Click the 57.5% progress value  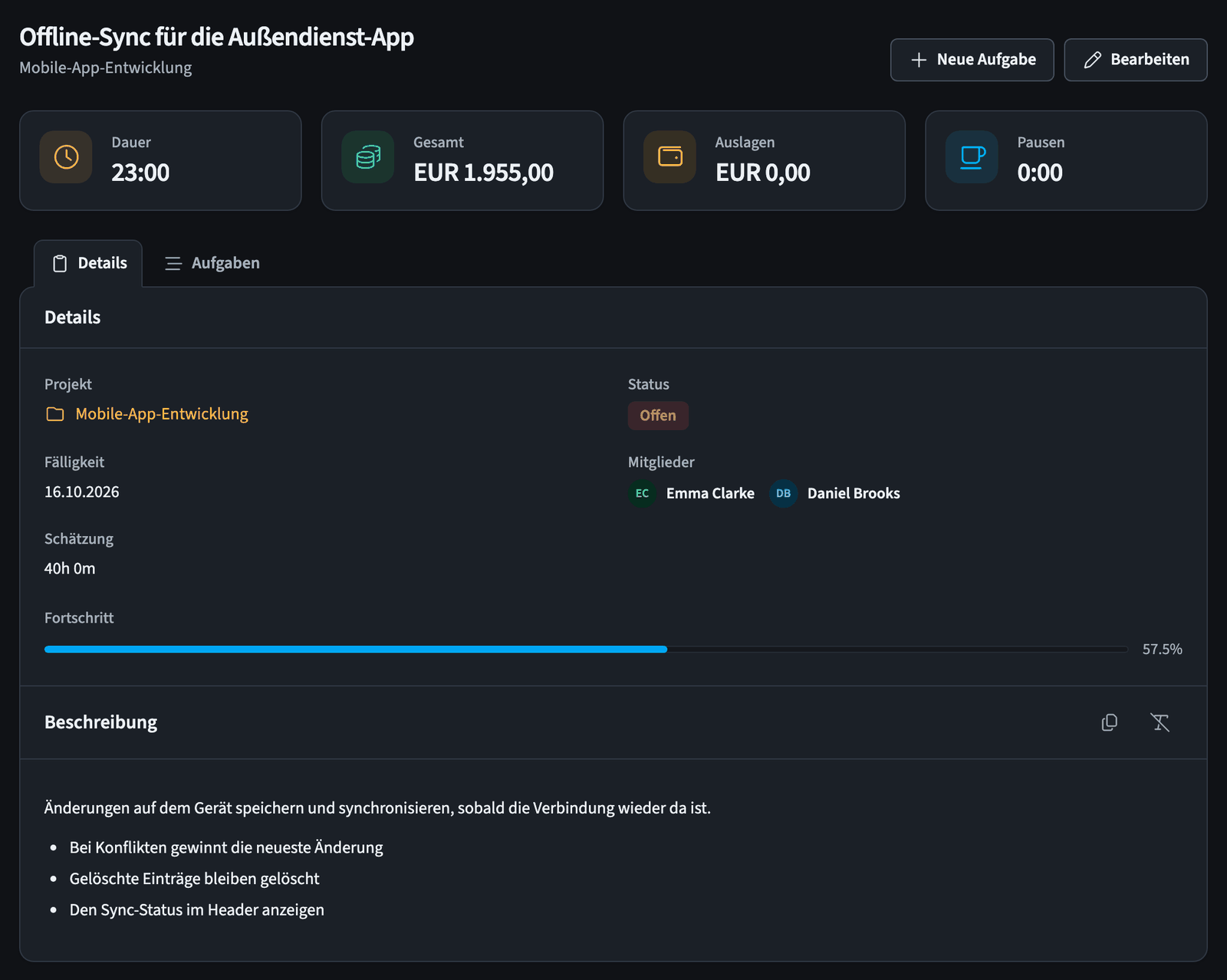point(1162,649)
